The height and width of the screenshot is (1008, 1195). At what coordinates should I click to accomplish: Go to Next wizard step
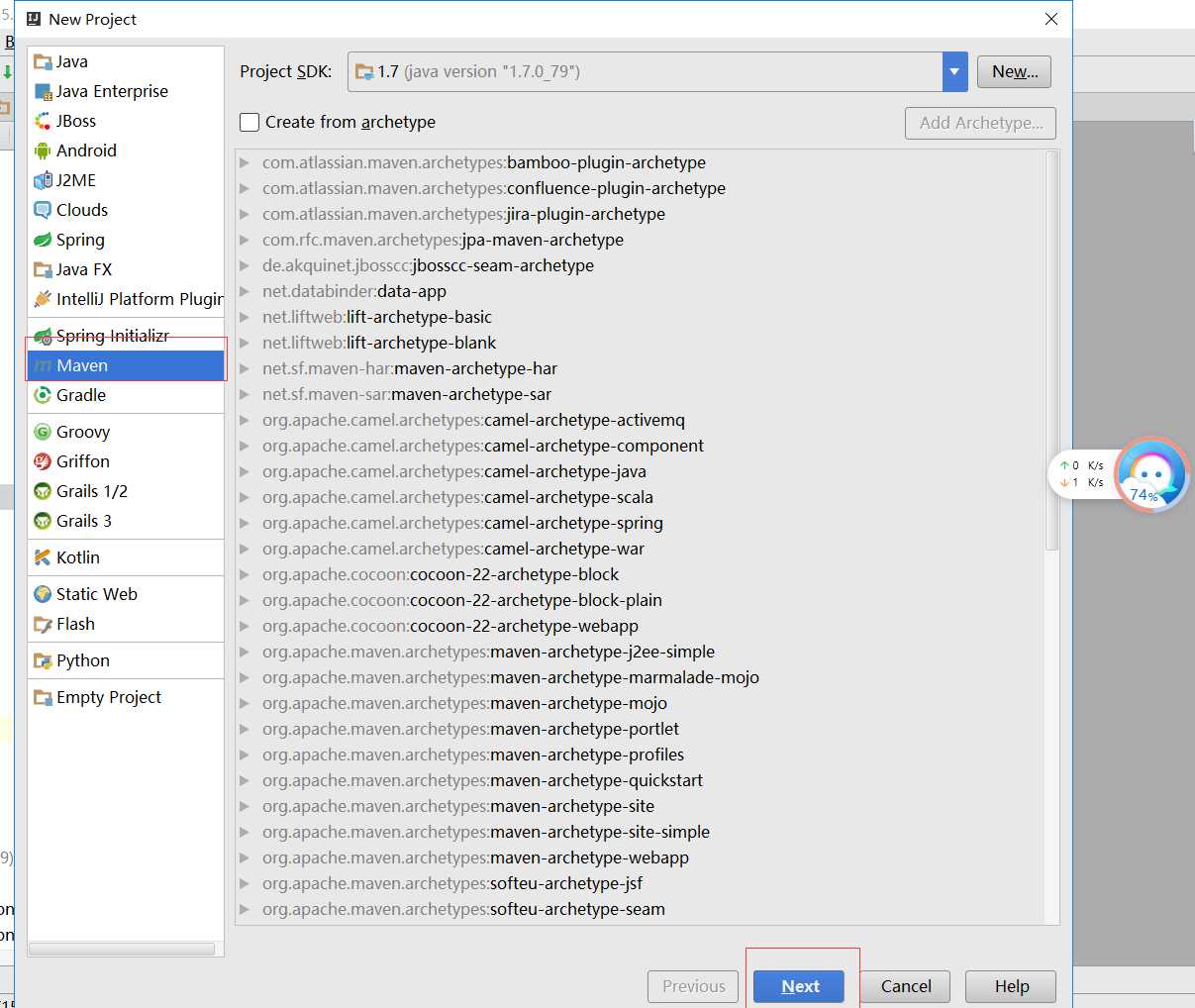click(799, 986)
